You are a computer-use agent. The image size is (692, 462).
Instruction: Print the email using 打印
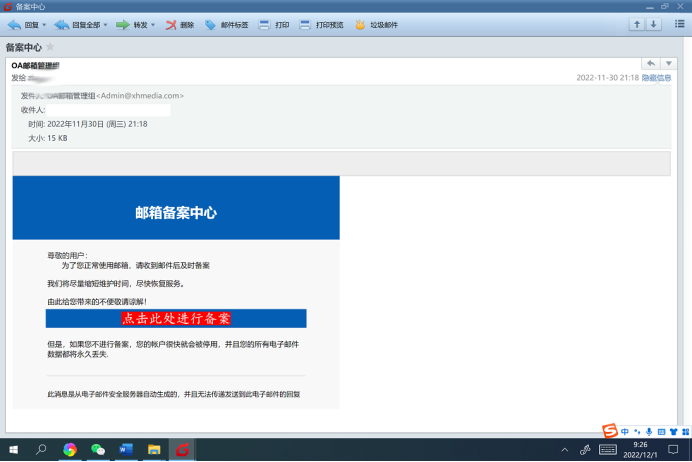pyautogui.click(x=274, y=24)
